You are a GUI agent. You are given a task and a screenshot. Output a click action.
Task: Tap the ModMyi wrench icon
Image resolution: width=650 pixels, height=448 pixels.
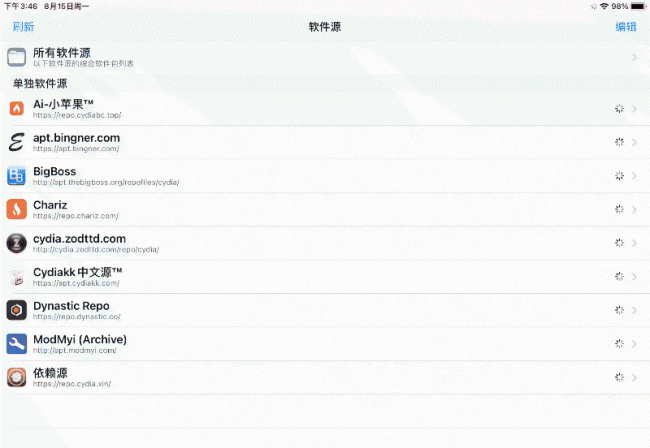click(17, 344)
